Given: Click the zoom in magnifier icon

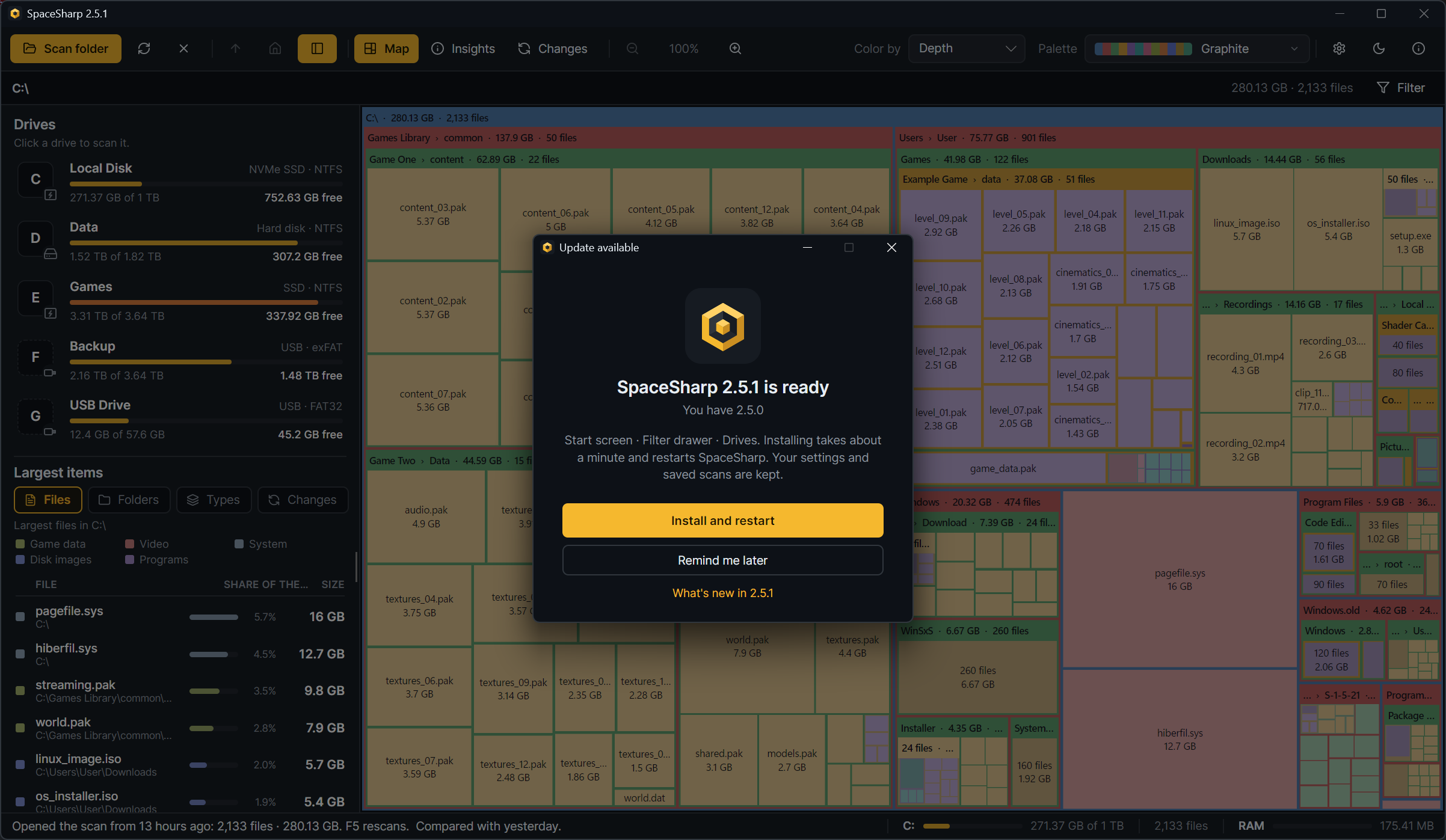Looking at the screenshot, I should 735,49.
